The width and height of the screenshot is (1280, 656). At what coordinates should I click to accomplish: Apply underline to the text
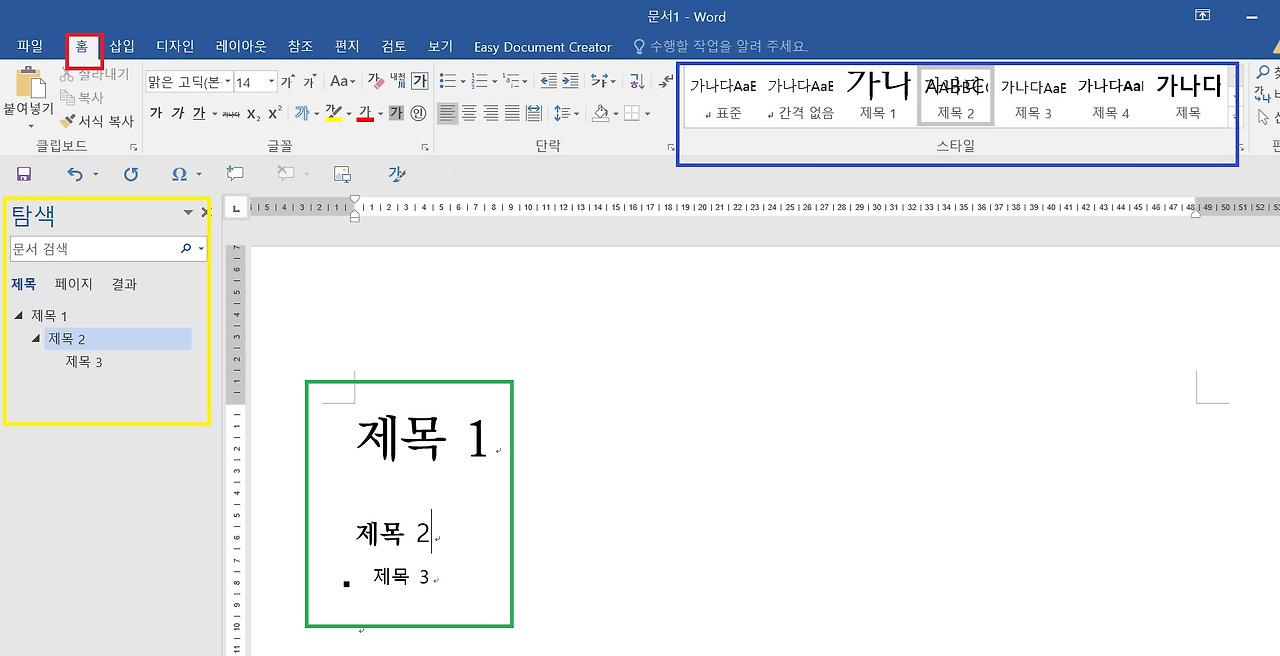coord(199,113)
